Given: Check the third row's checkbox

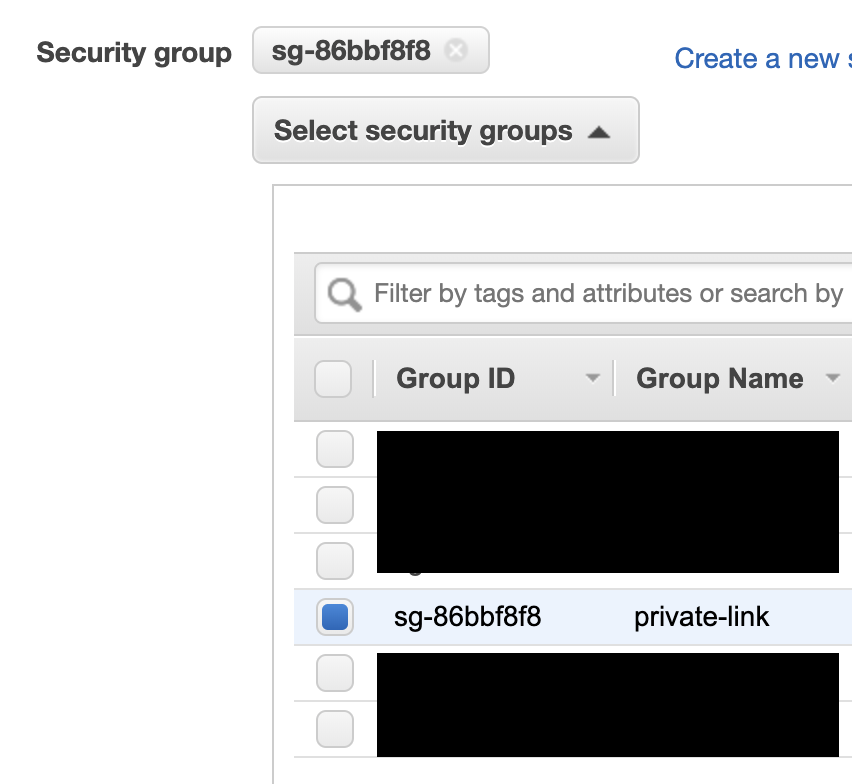Looking at the screenshot, I should (x=335, y=561).
